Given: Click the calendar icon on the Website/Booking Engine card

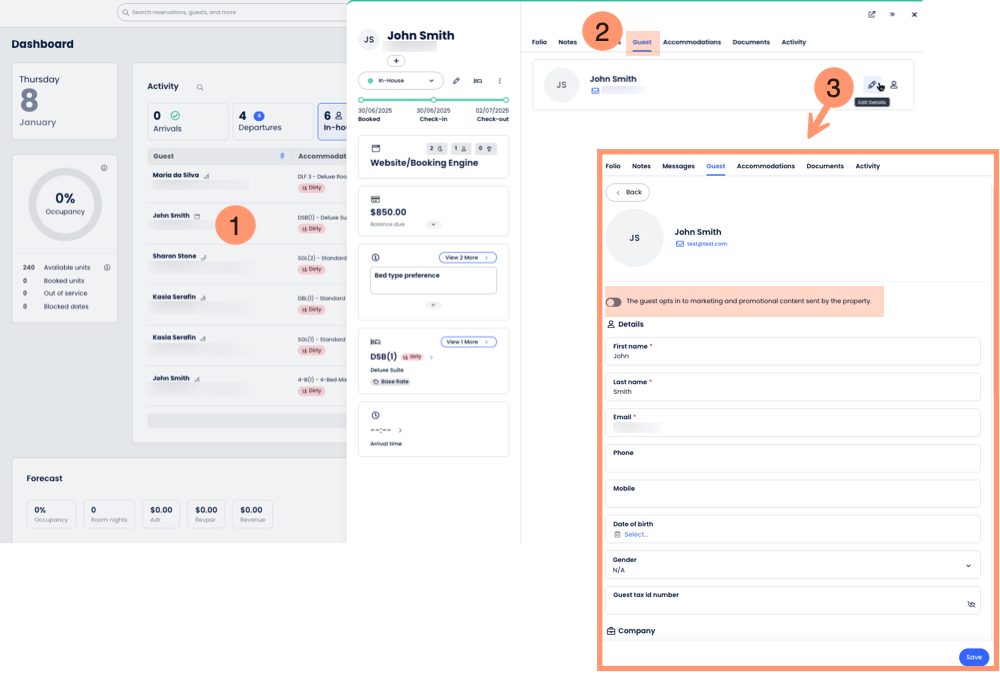Looking at the screenshot, I should pos(375,148).
